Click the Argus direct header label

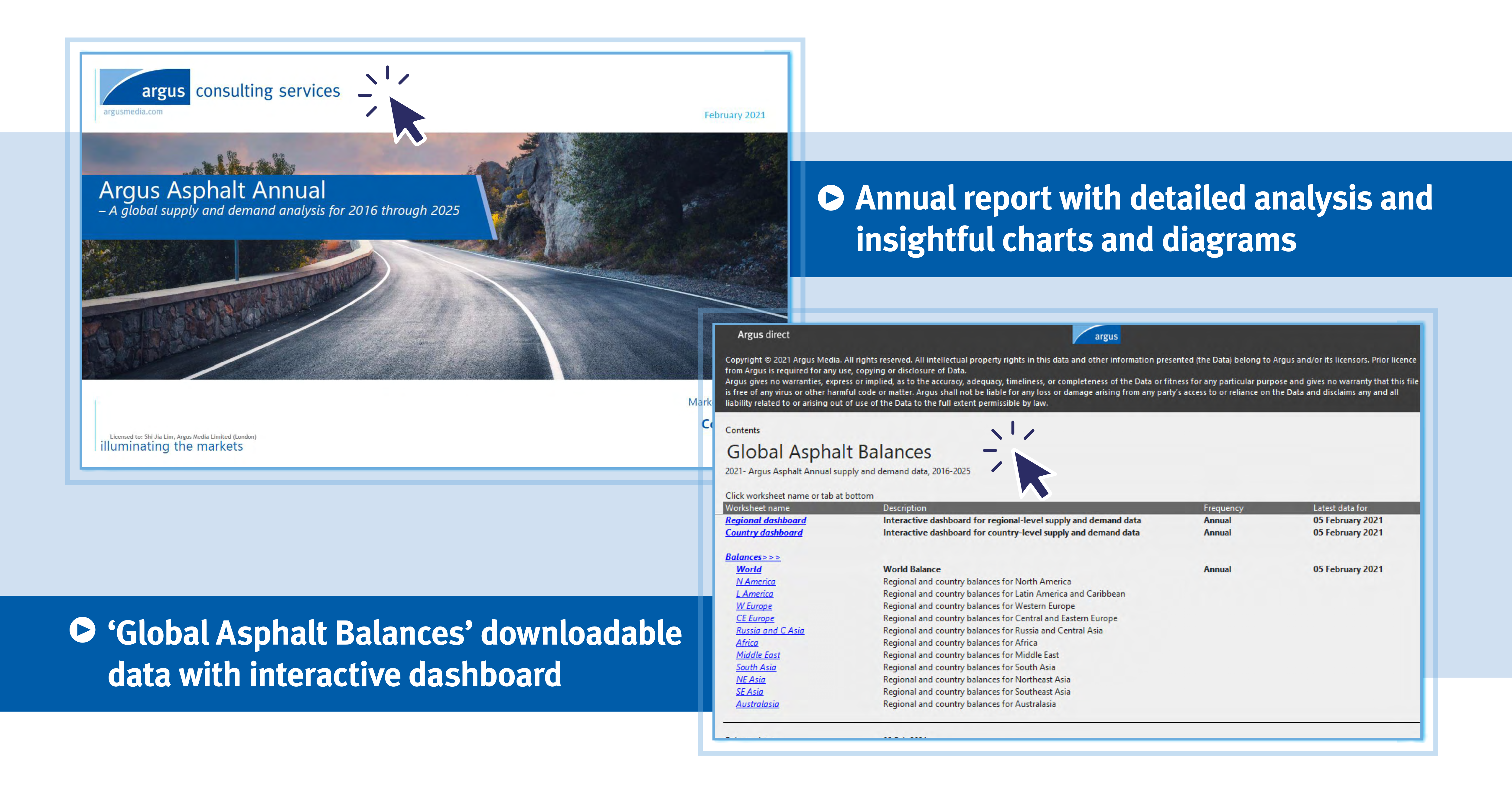(x=763, y=334)
